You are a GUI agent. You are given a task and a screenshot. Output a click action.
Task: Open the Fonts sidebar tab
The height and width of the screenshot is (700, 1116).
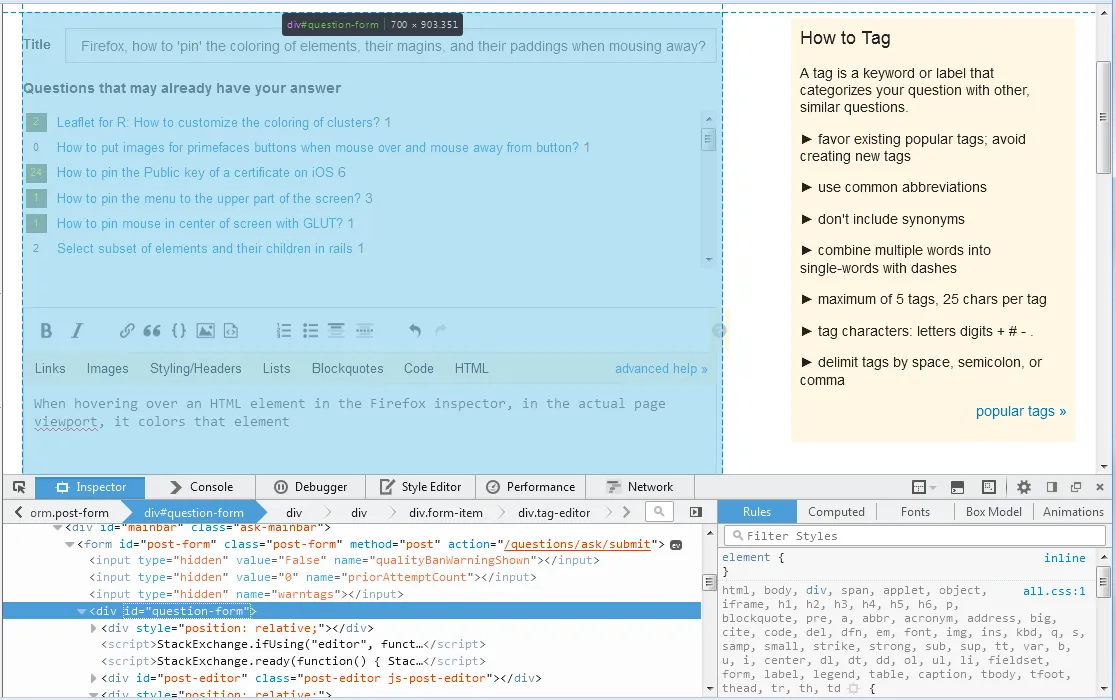(915, 512)
